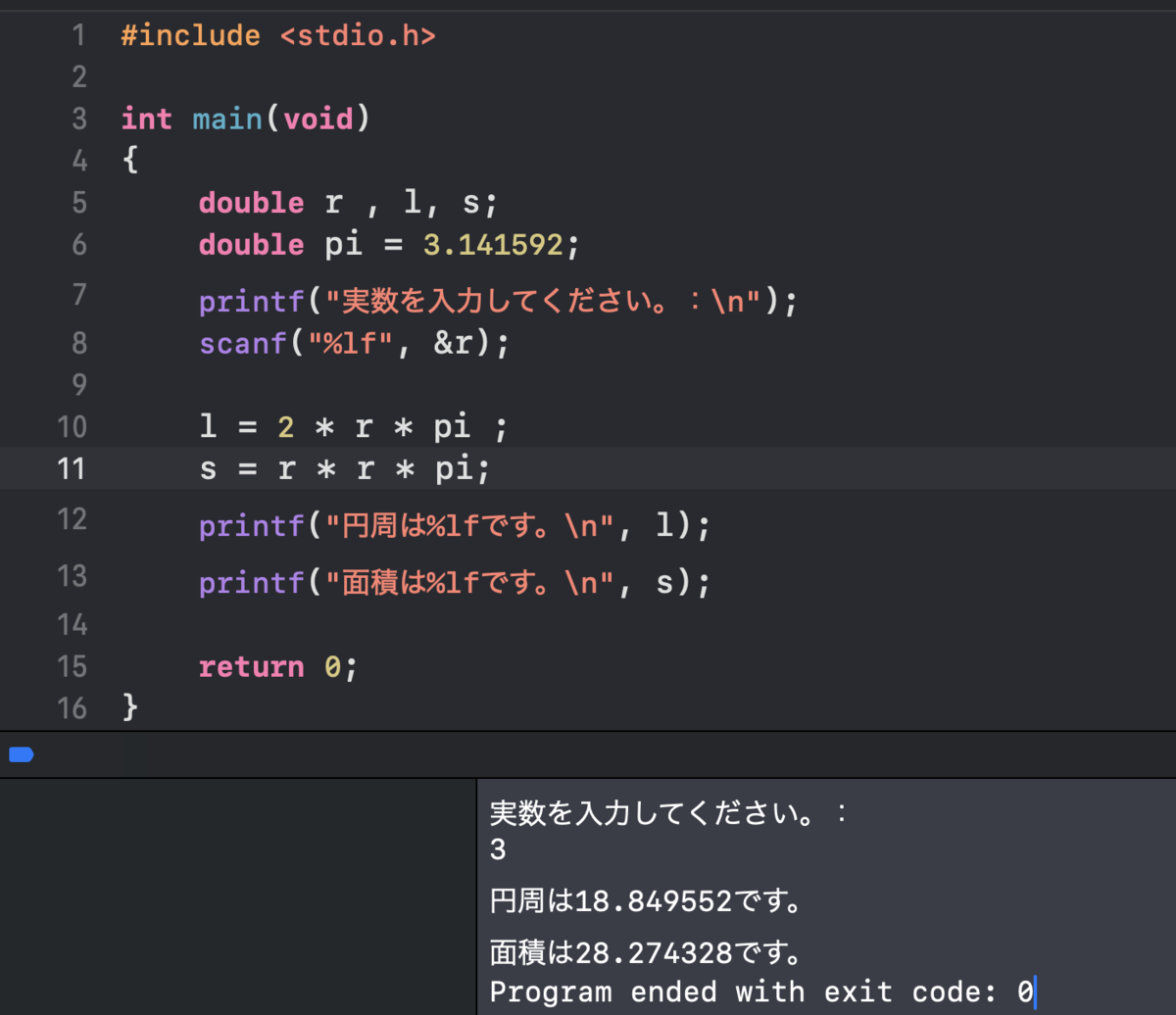Click line number 5 in the gutter
Viewport: 1176px width, 1015px height.
tap(78, 203)
